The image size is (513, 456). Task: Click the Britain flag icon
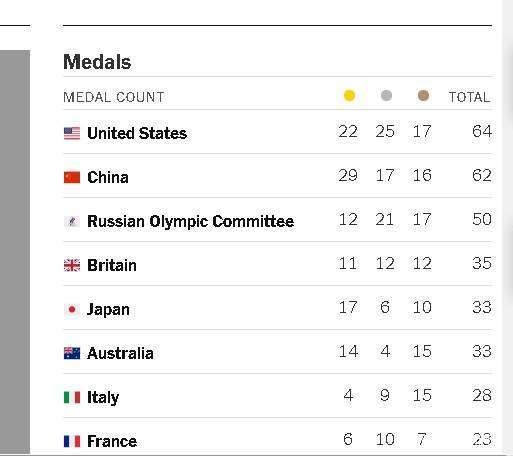[72, 265]
